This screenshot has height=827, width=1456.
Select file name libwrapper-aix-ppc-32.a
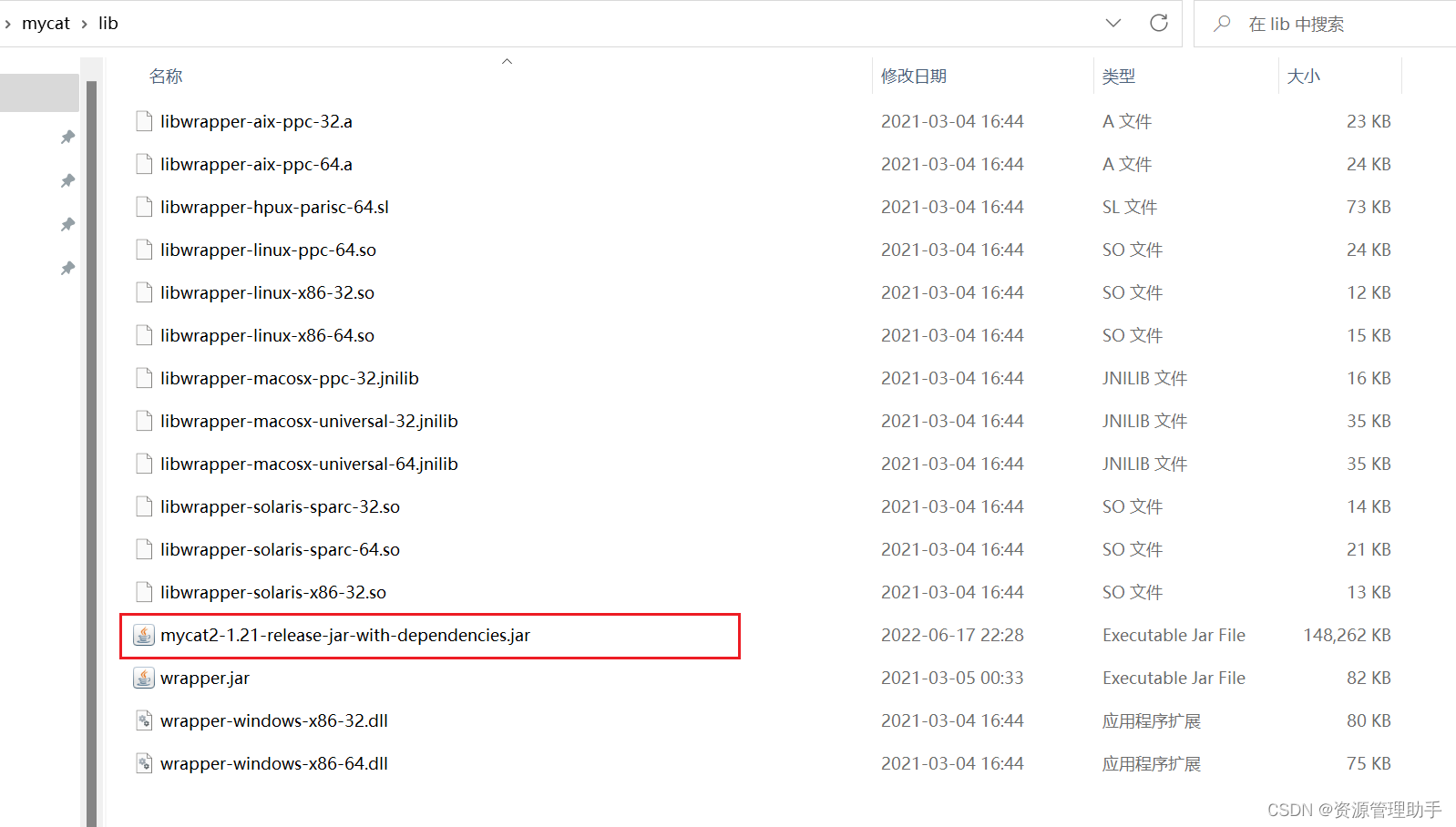click(x=256, y=121)
